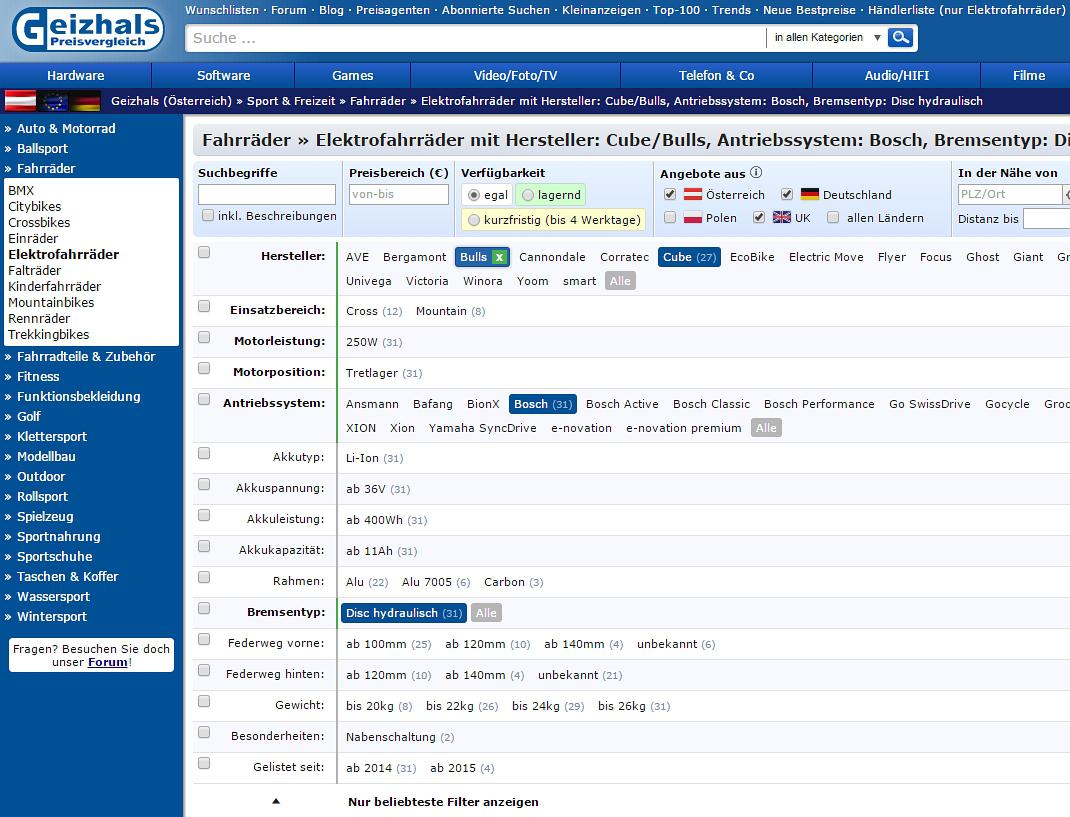1070x817 pixels.
Task: Select the Cube manufacturer filter
Action: coord(689,257)
